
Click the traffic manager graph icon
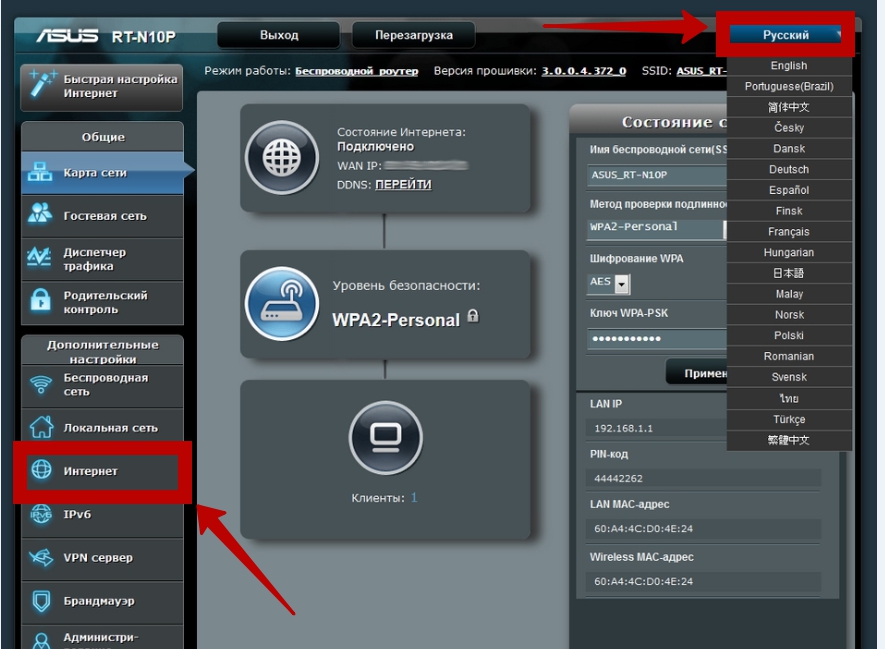39,257
